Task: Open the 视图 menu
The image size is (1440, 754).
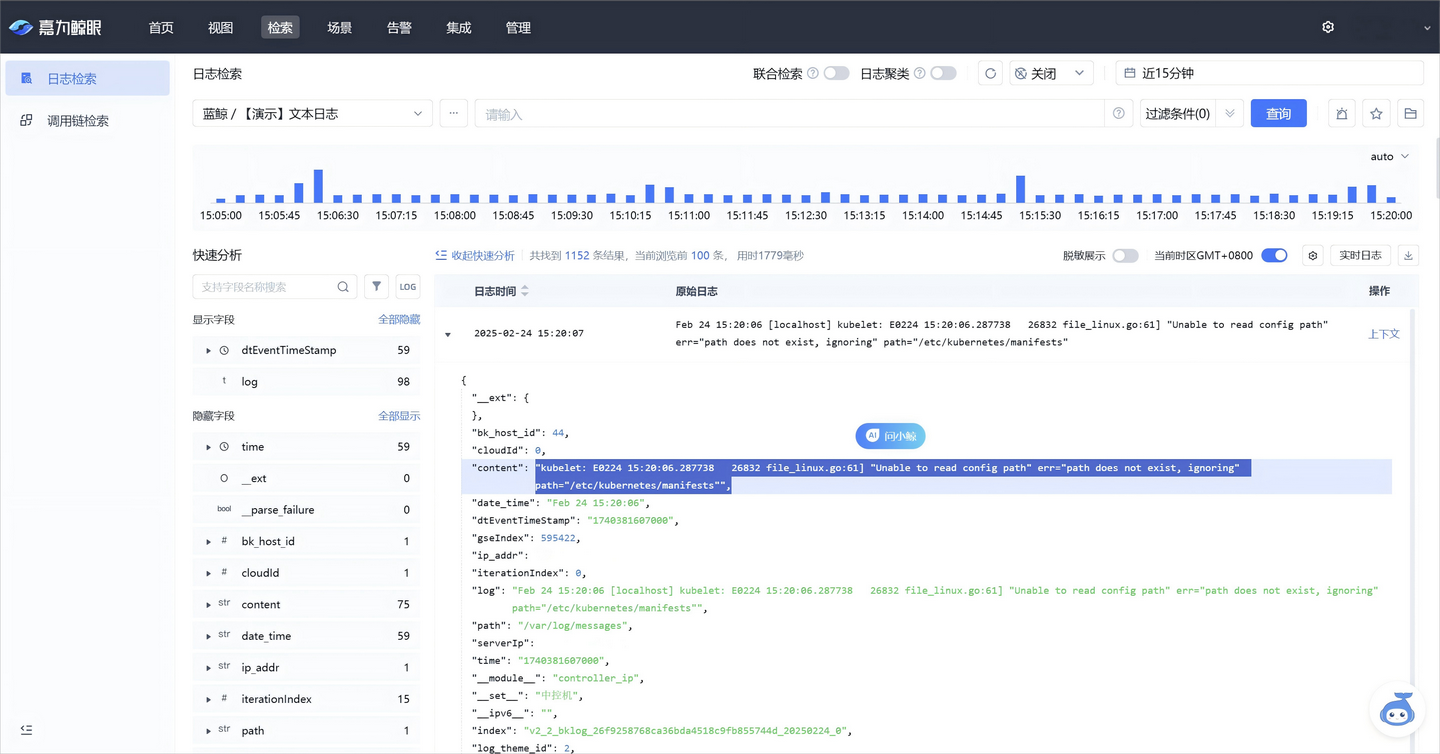Action: [220, 28]
